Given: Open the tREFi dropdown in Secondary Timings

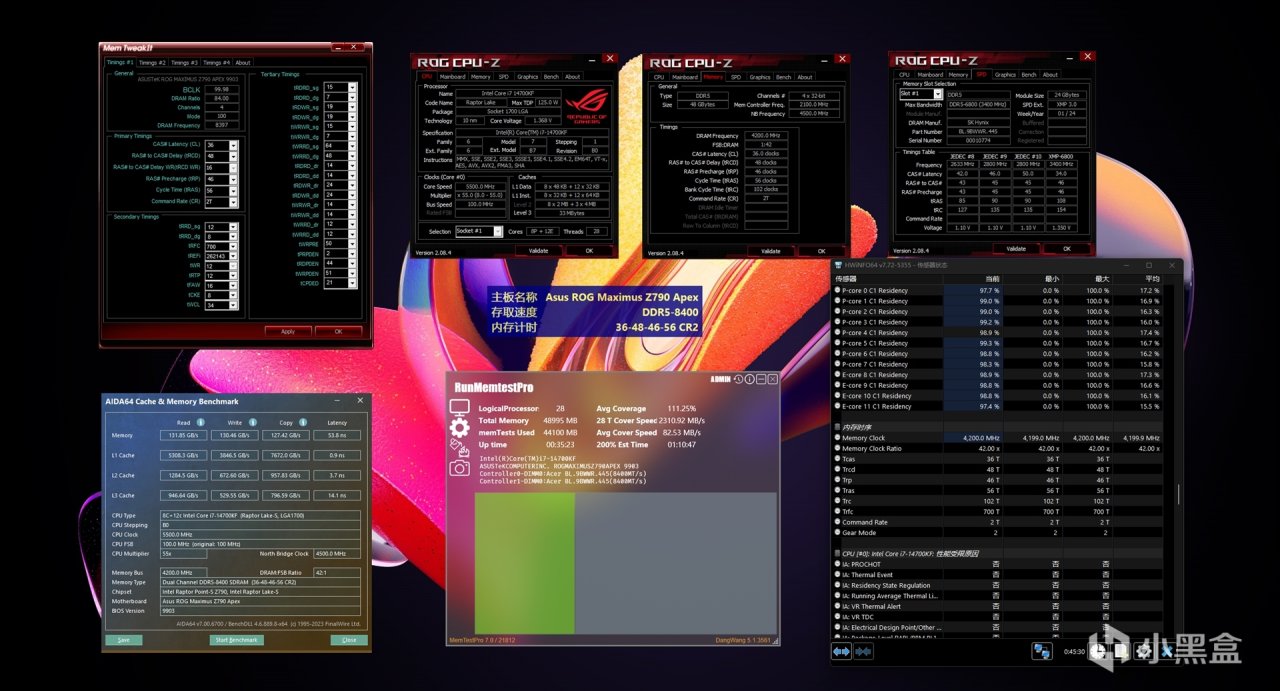Looking at the screenshot, I should click(234, 256).
